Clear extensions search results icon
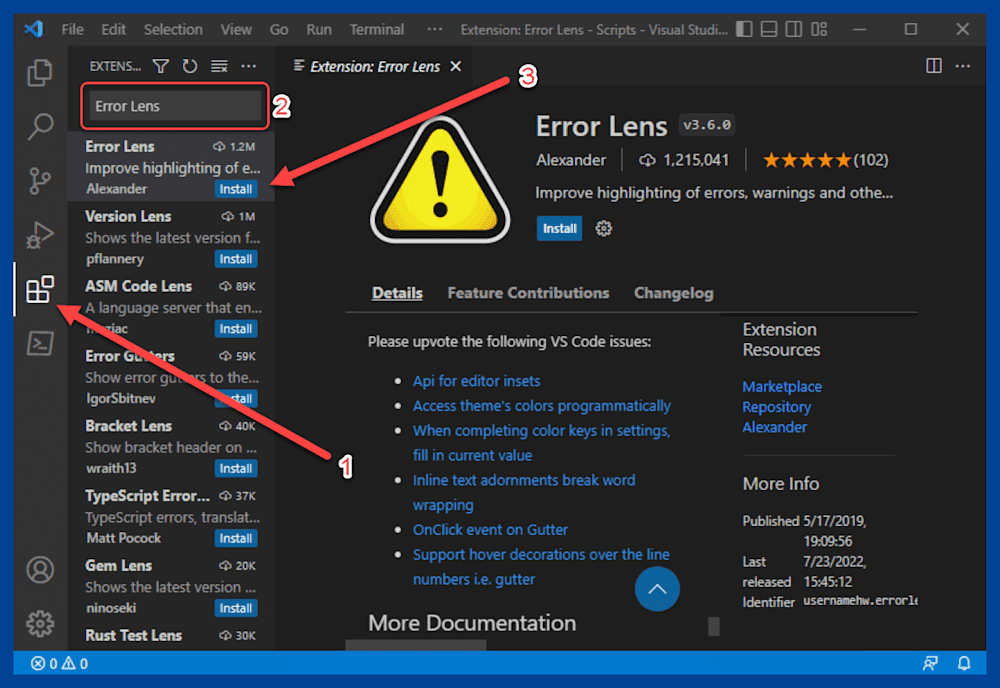This screenshot has height=688, width=1000. pyautogui.click(x=219, y=66)
